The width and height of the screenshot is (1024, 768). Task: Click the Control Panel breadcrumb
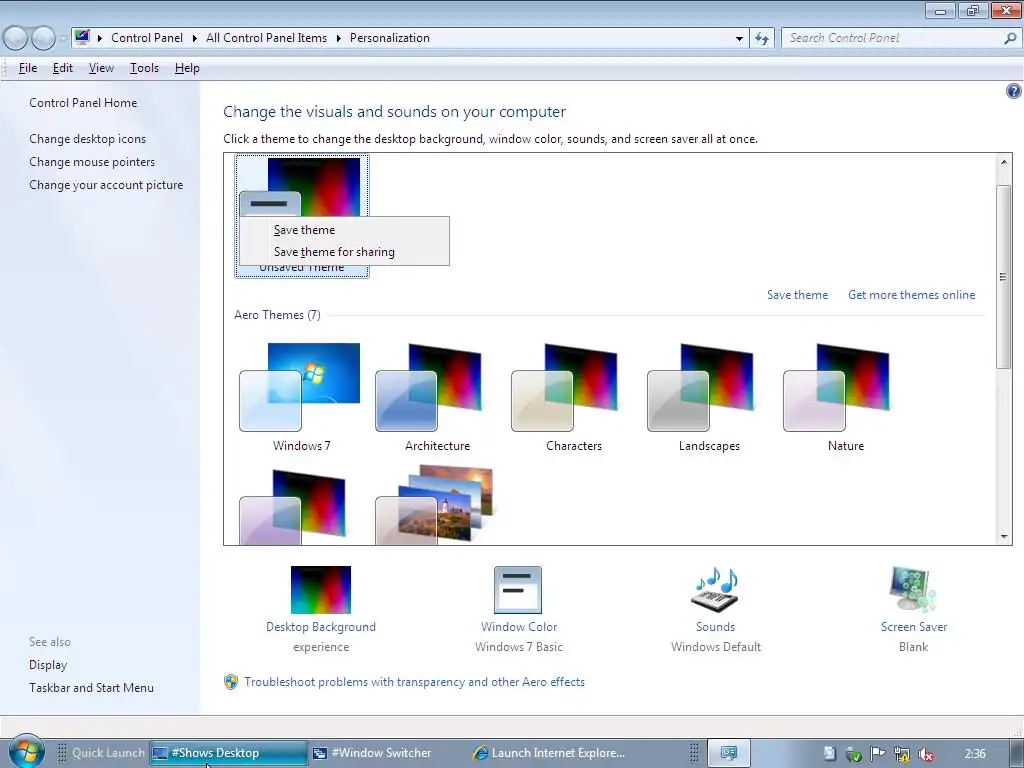(x=147, y=38)
